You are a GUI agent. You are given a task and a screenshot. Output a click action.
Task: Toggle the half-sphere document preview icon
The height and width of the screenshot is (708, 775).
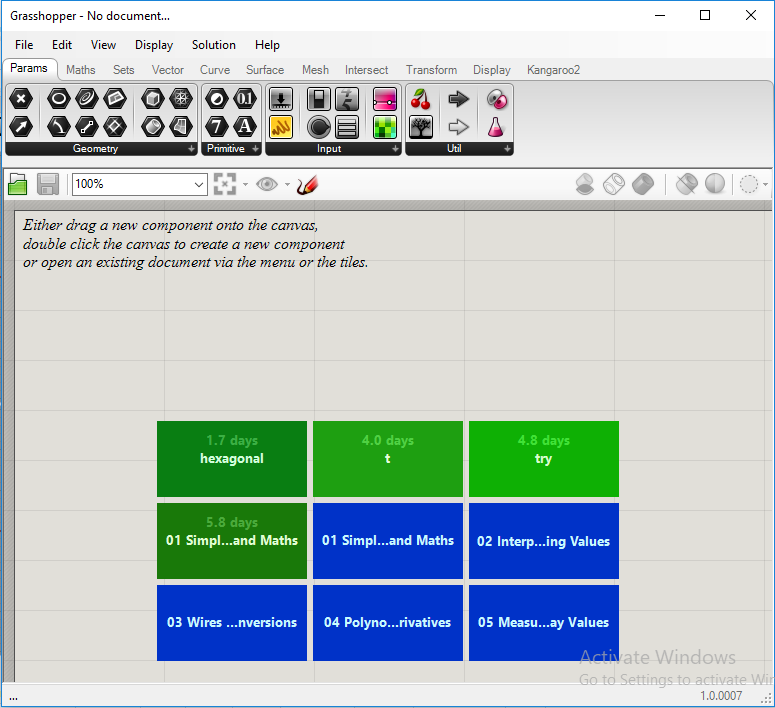(715, 184)
